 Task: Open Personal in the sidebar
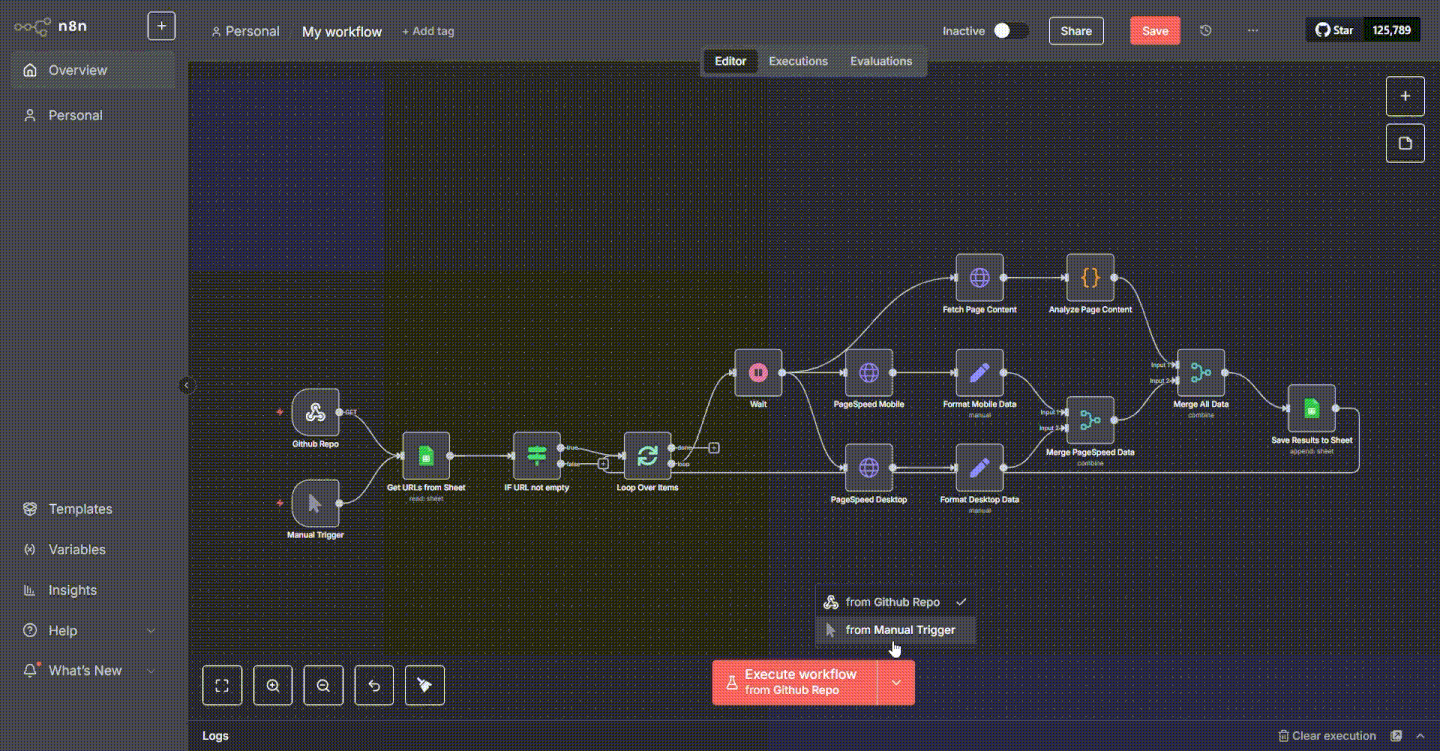[x=93, y=115]
